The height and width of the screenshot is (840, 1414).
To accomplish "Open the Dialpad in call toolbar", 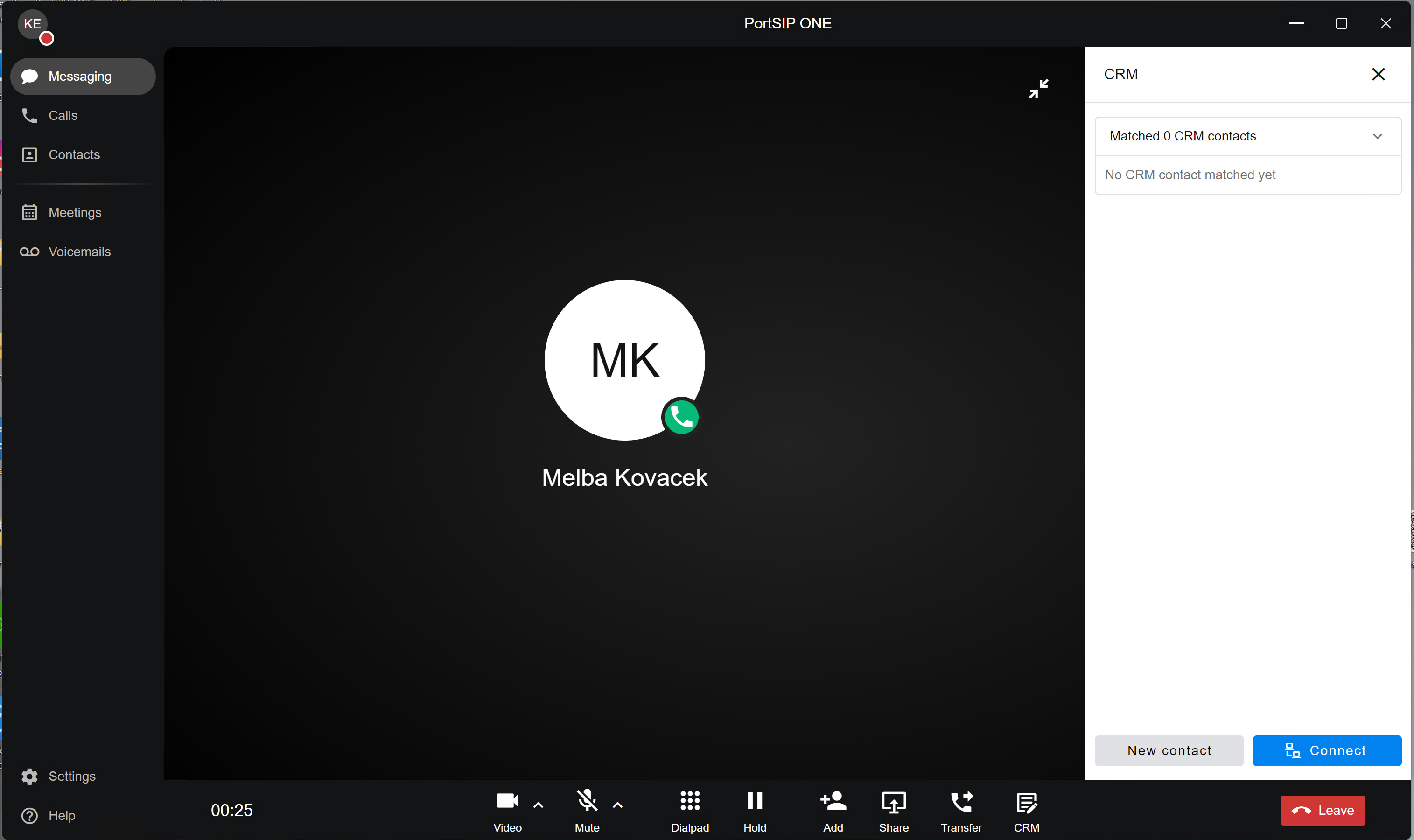I will (689, 810).
